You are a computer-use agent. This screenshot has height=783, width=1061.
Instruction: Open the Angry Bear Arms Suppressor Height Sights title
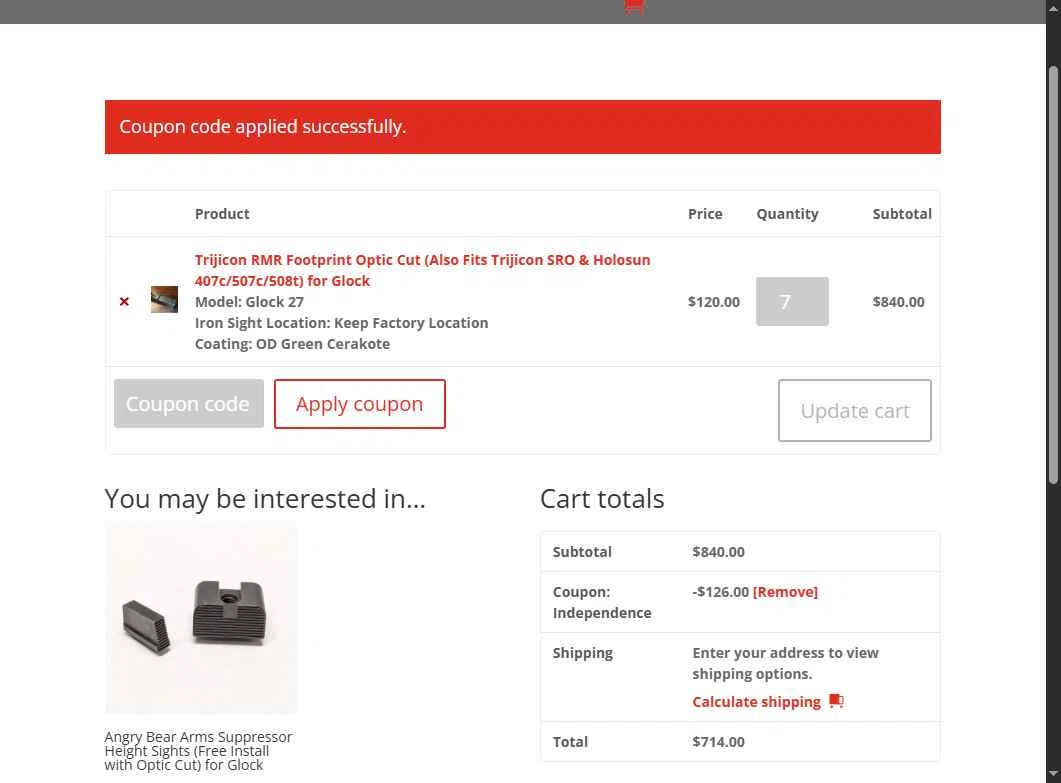pyautogui.click(x=198, y=751)
